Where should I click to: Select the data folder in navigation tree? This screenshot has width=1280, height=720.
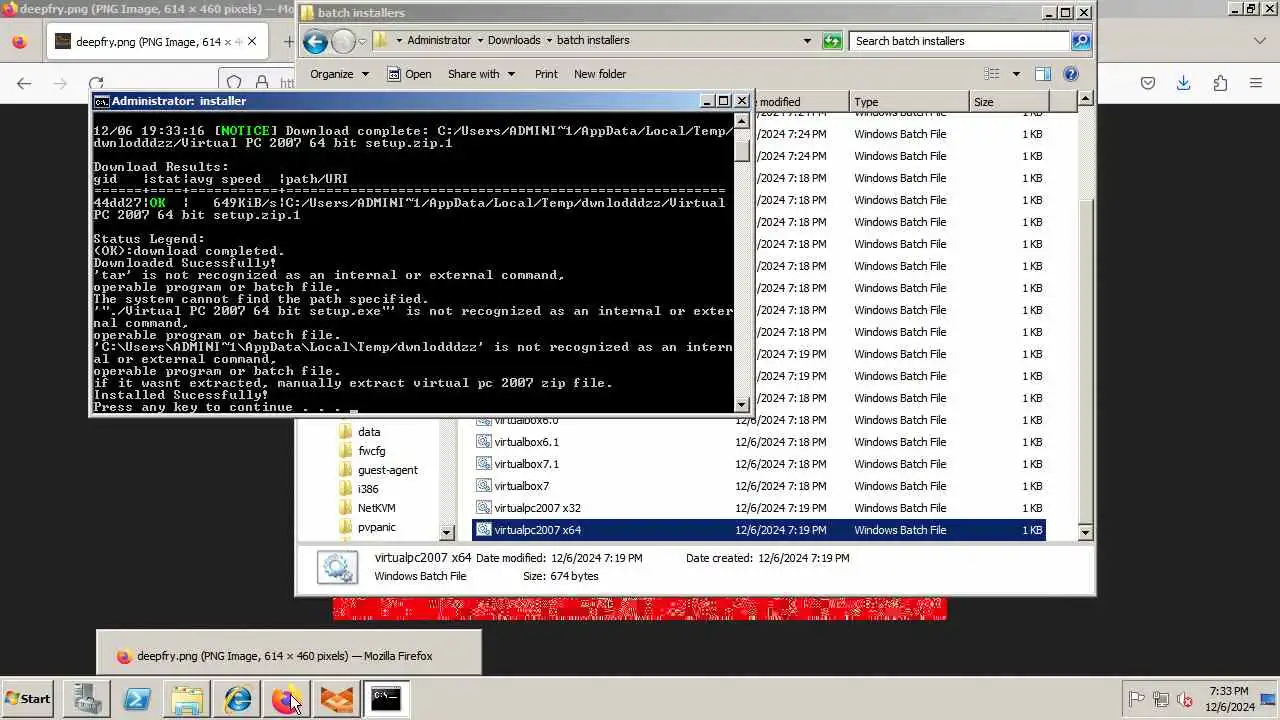(369, 432)
